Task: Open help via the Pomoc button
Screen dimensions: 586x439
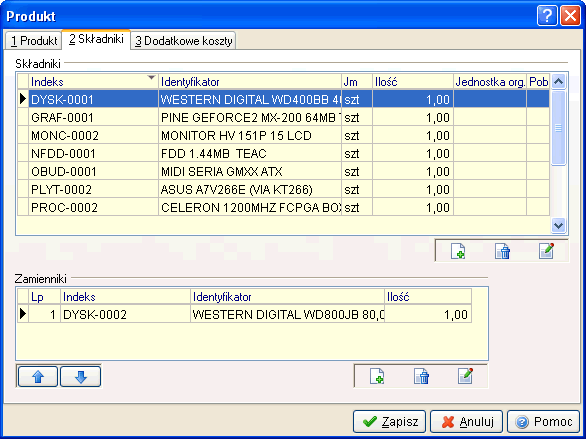Action: pyautogui.click(x=543, y=421)
